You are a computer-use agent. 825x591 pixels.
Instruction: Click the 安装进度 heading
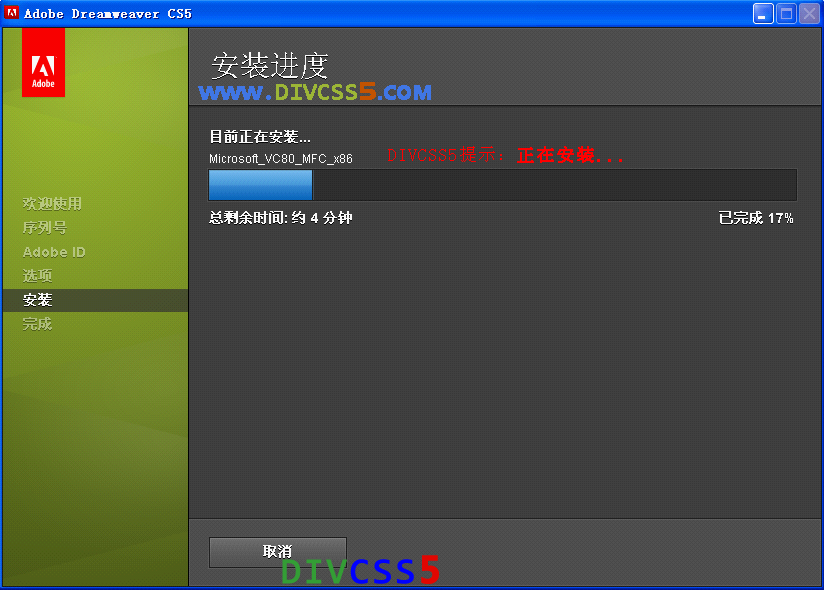point(270,66)
